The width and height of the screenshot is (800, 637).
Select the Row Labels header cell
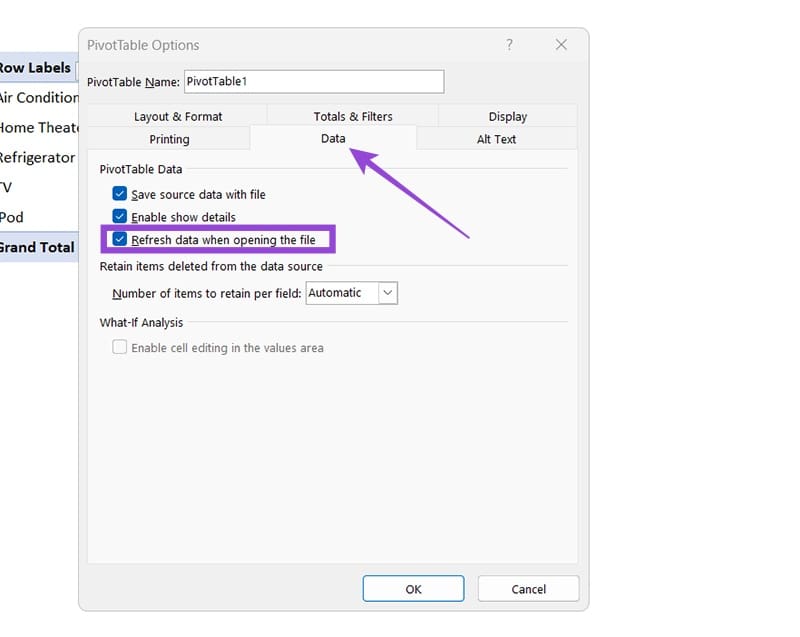(36, 68)
